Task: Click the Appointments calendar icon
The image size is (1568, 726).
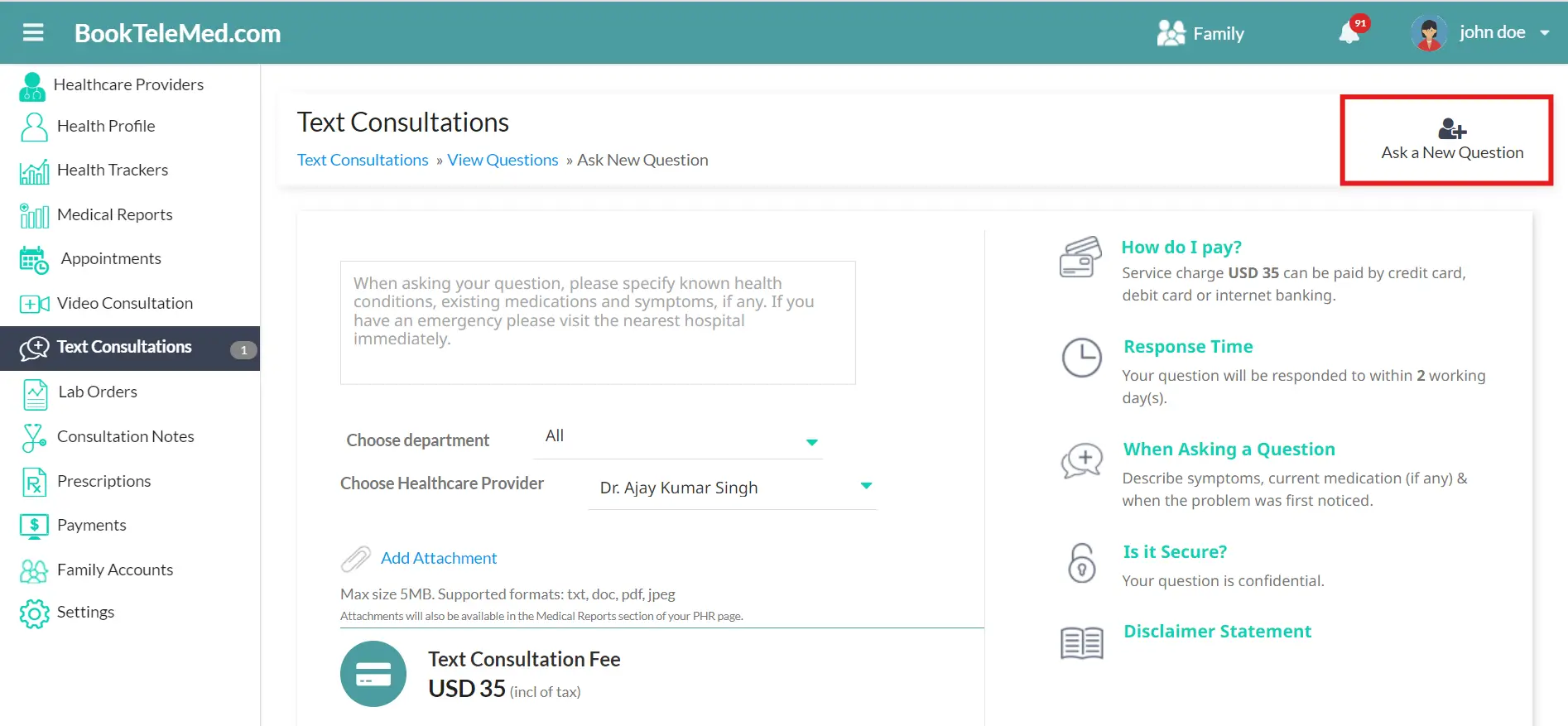Action: coord(34,260)
